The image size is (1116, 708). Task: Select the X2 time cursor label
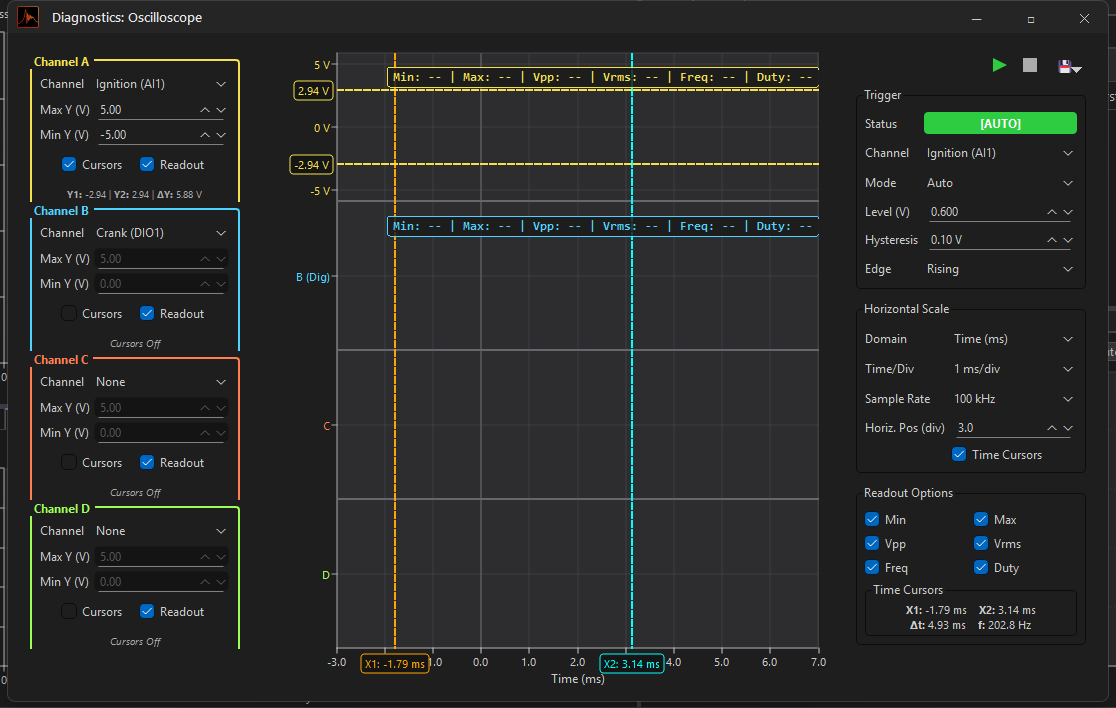632,664
